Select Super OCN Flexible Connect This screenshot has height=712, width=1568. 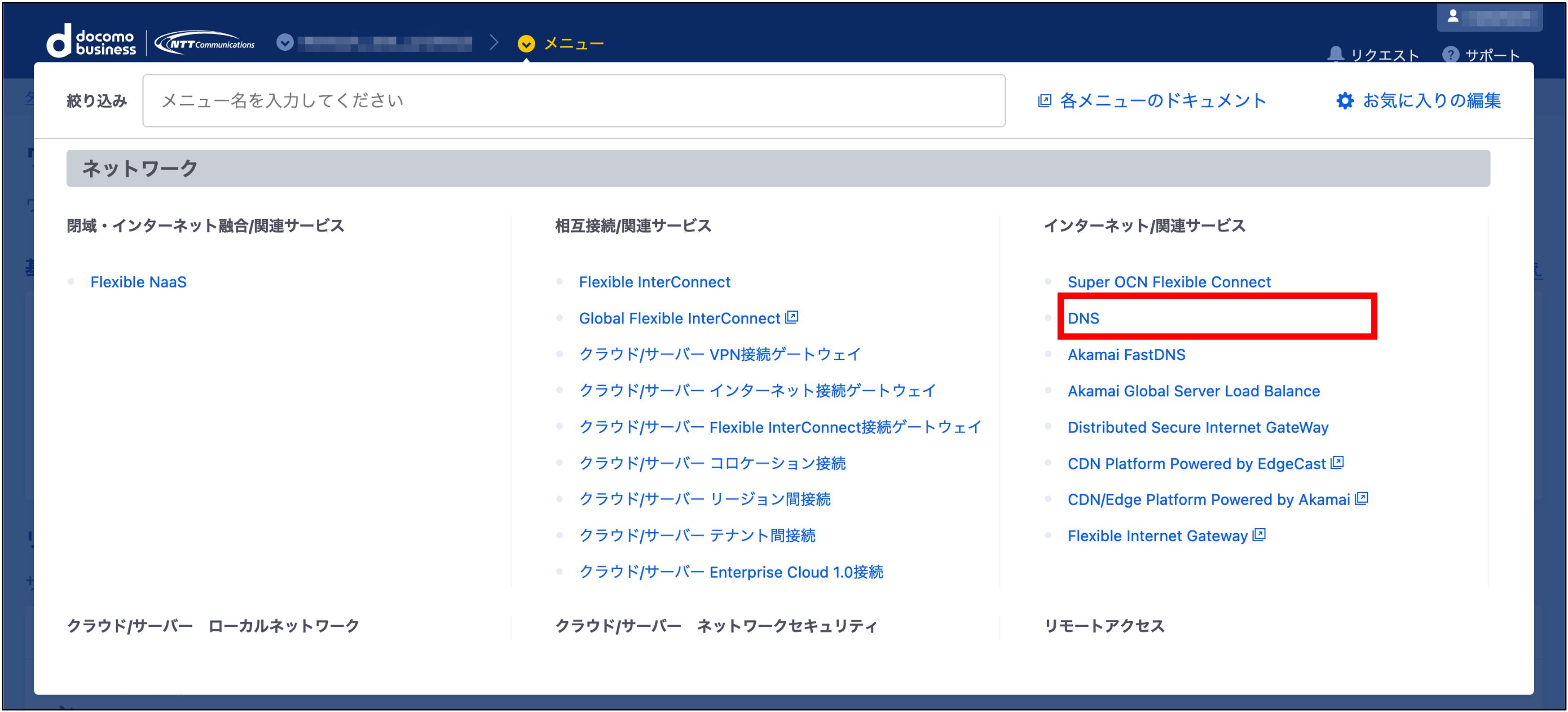coord(1169,282)
